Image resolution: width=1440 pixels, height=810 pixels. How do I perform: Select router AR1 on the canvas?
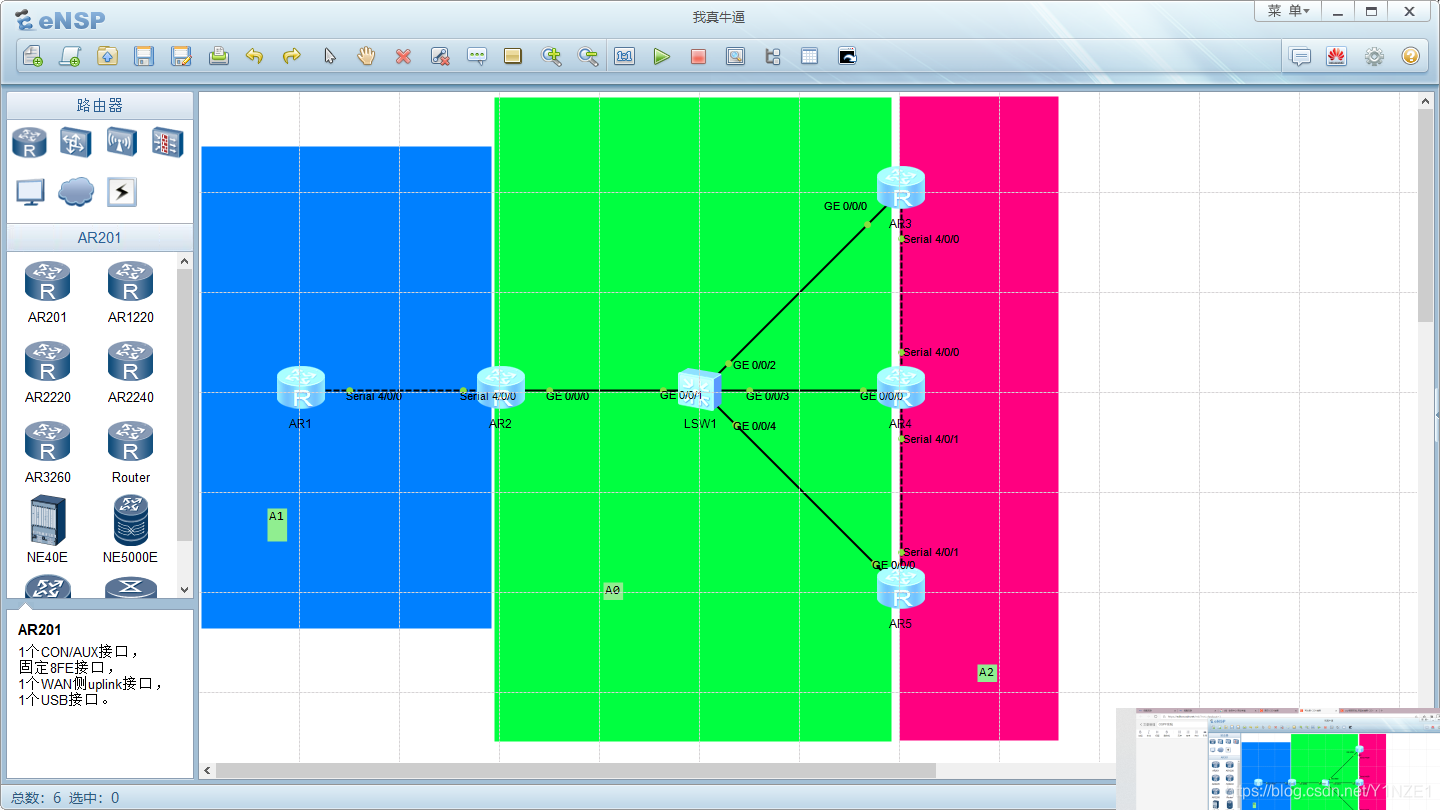pyautogui.click(x=301, y=388)
